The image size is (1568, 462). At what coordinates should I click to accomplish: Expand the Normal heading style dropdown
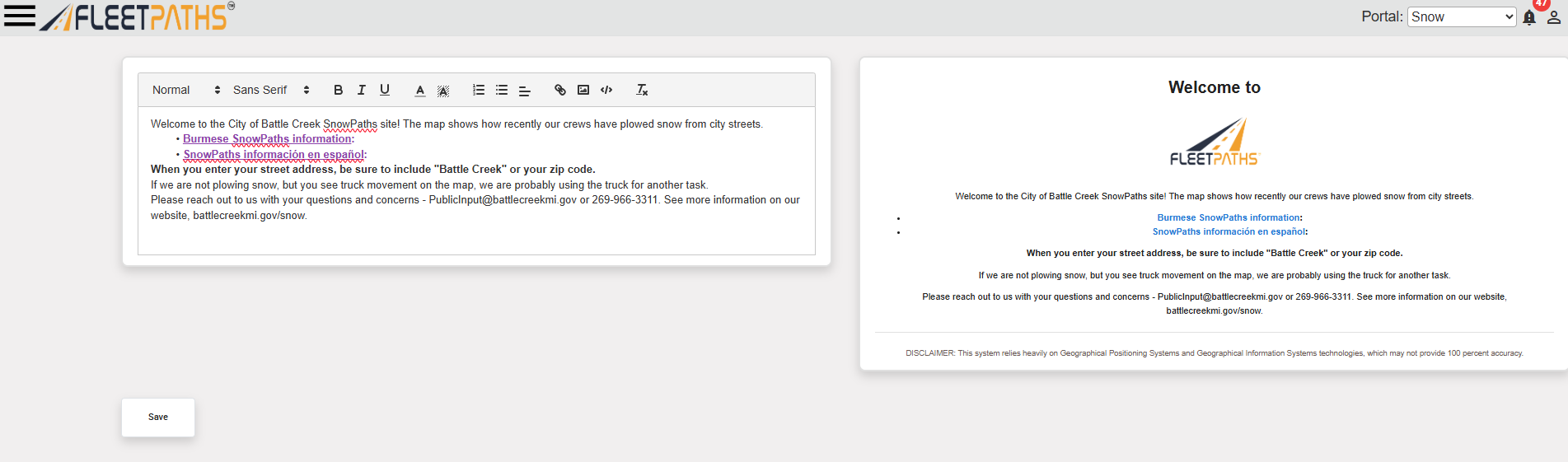[x=185, y=90]
